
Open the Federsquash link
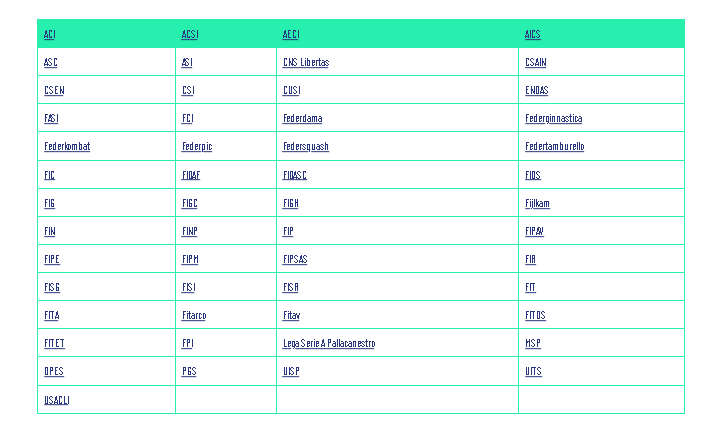[306, 146]
